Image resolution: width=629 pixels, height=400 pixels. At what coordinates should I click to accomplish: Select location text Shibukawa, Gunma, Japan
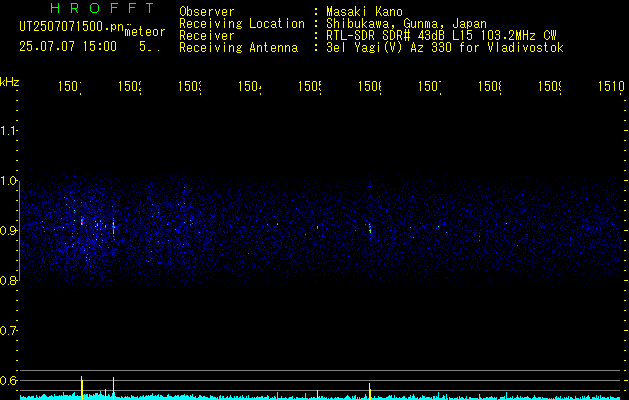[406, 24]
